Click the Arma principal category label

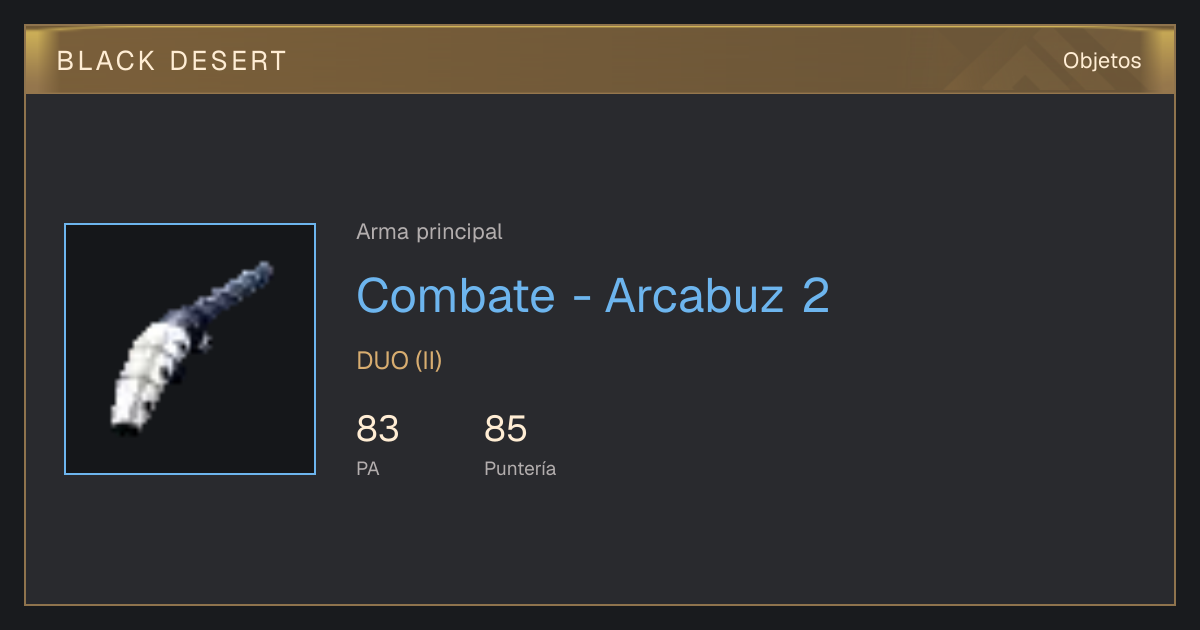429,232
